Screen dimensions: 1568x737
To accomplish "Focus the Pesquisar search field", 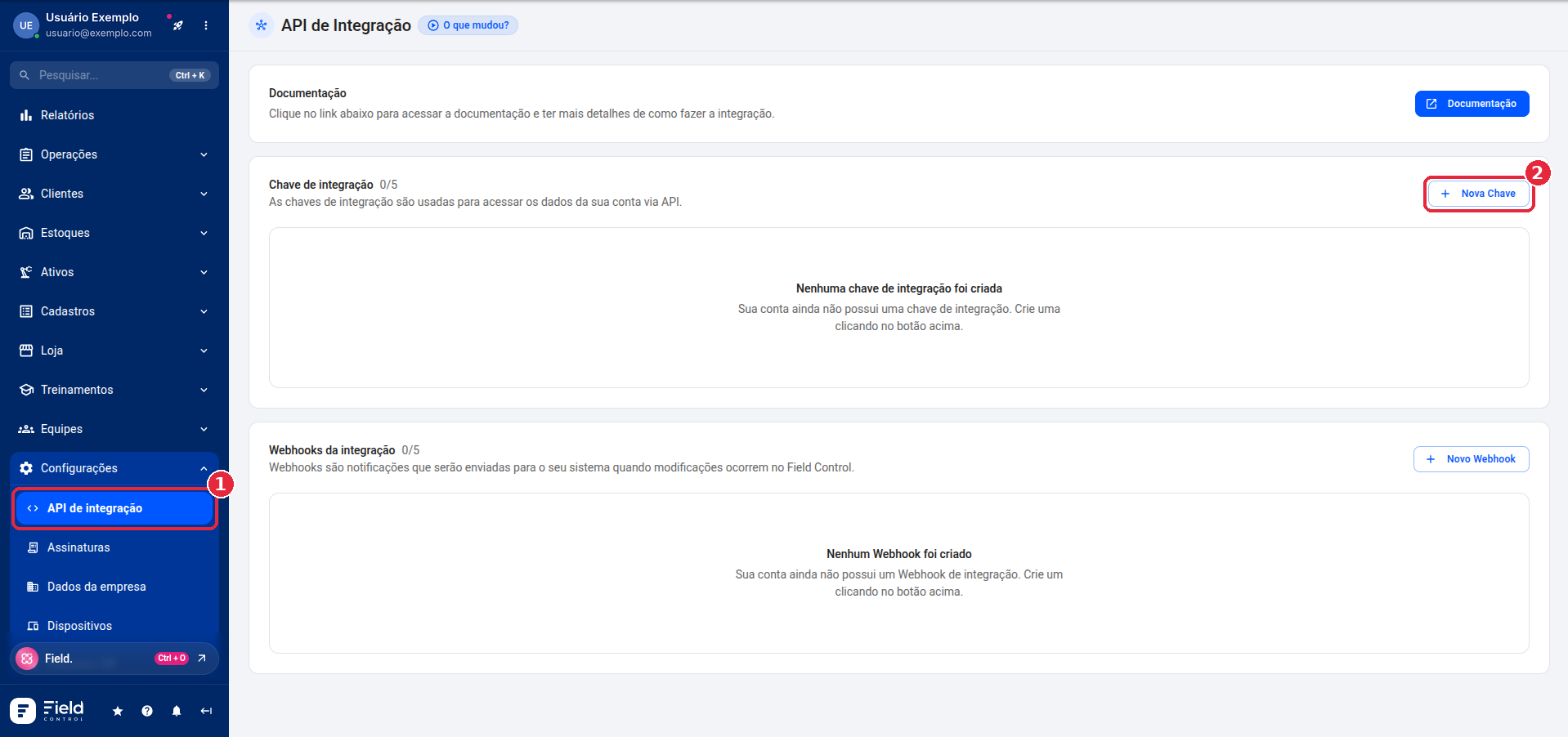I will tap(114, 75).
